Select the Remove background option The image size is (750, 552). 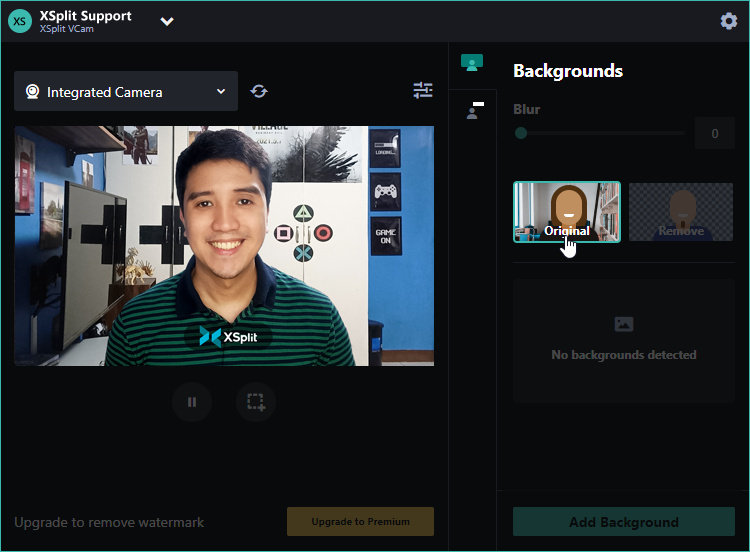[681, 212]
